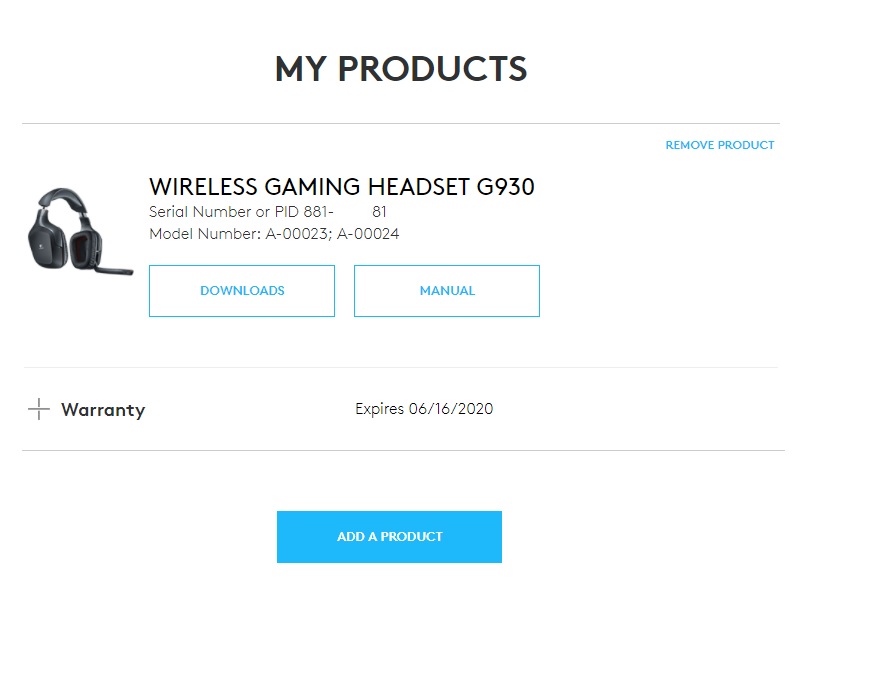Viewport: 895px width, 694px height.
Task: Click the word HEADSET in product title
Action: coord(420,187)
